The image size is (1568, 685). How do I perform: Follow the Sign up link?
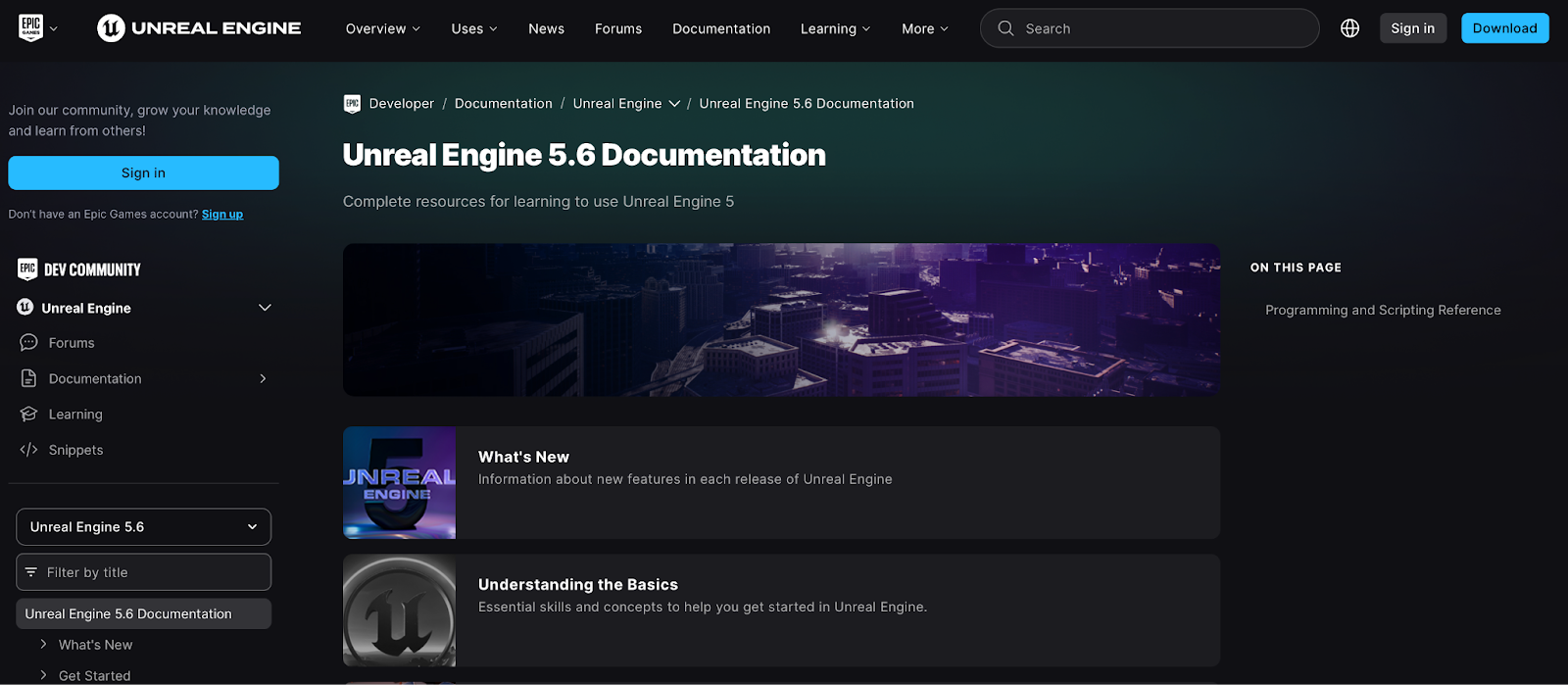tap(222, 214)
